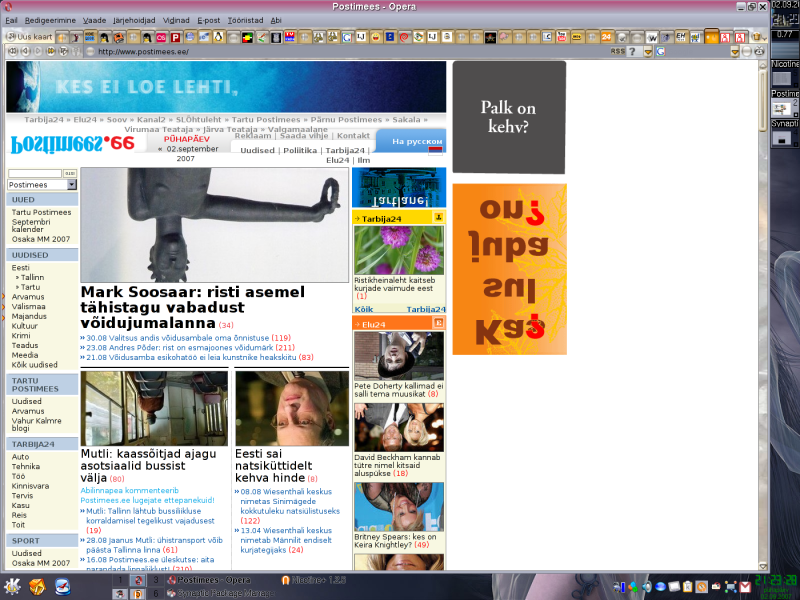Click the Russian language version tab
The height and width of the screenshot is (600, 800).
pos(417,141)
